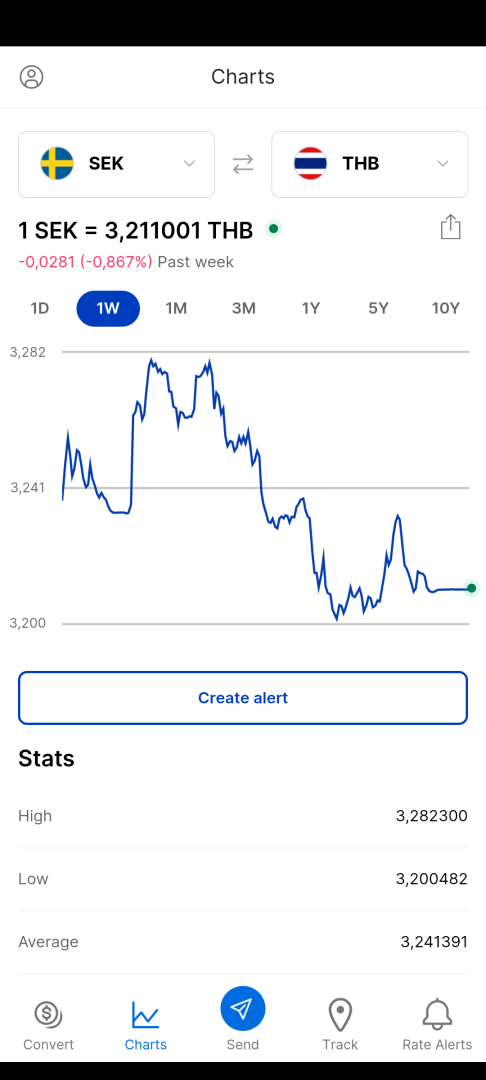Switch chart to 1Y range
This screenshot has width=486, height=1080.
tap(311, 308)
